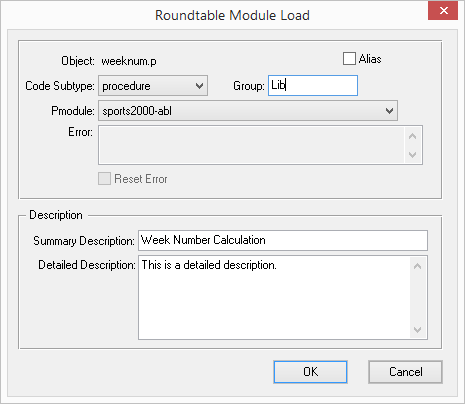Image resolution: width=465 pixels, height=404 pixels.
Task: Focus the Group input field
Action: (x=313, y=86)
